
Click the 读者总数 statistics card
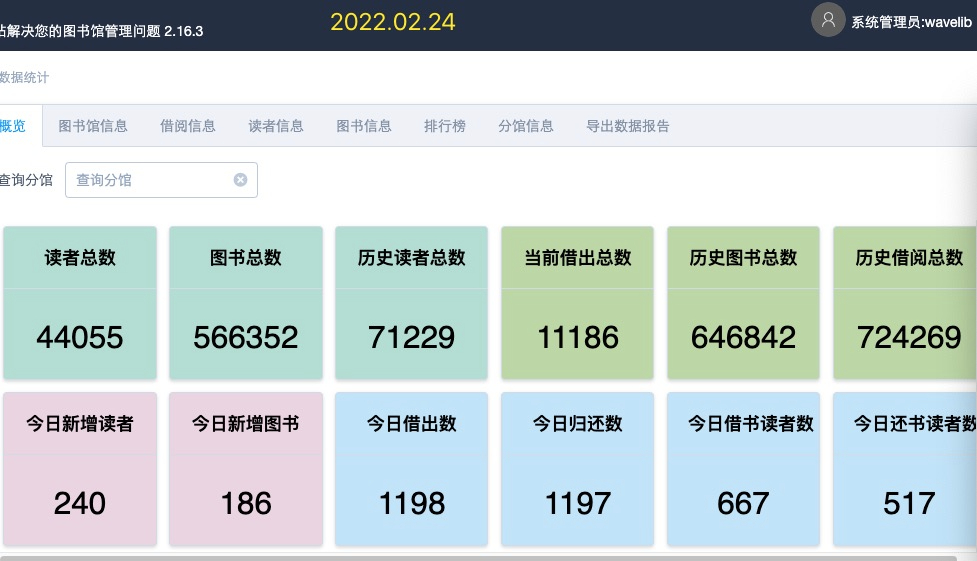tap(80, 303)
